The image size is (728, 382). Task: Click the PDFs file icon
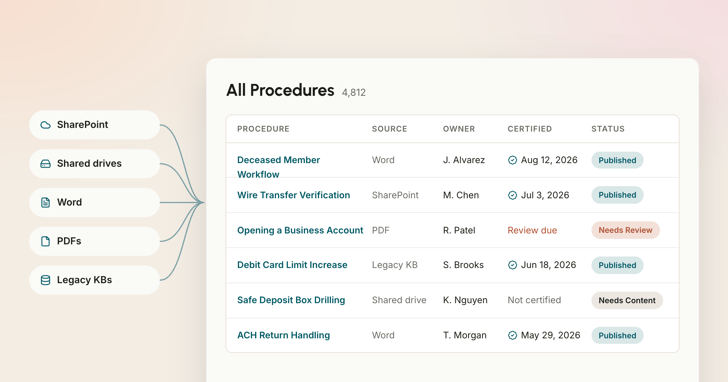[x=45, y=241]
